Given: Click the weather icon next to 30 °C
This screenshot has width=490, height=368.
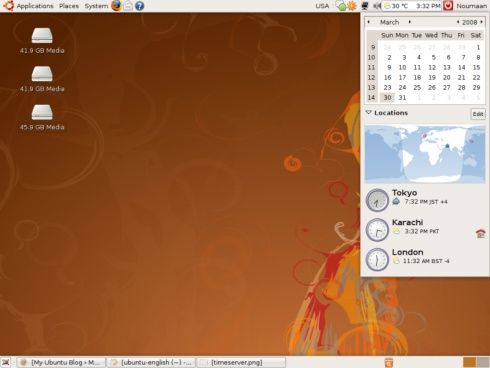Looking at the screenshot, I should (387, 6).
